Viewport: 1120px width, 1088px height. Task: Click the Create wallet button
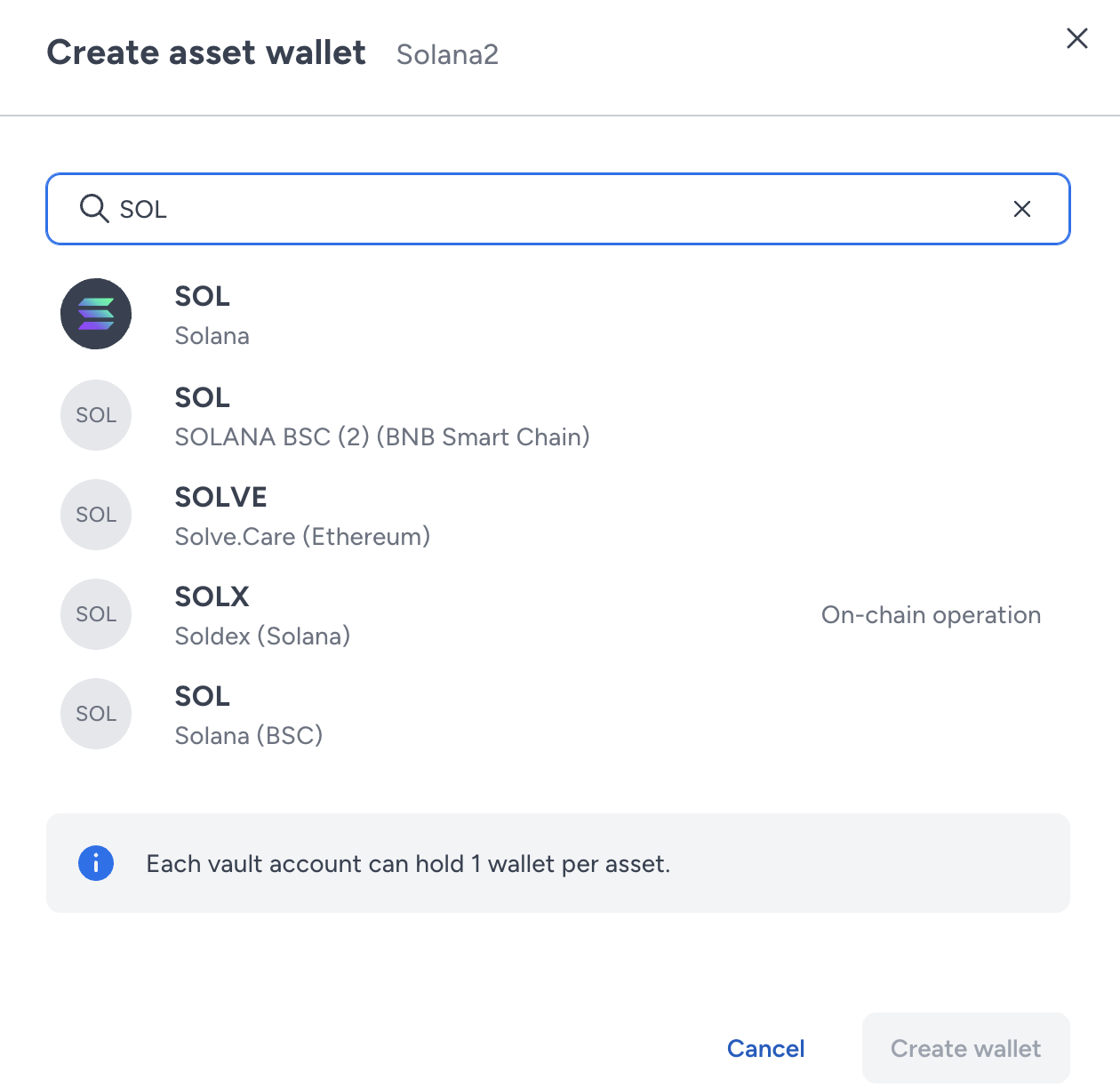click(966, 1048)
